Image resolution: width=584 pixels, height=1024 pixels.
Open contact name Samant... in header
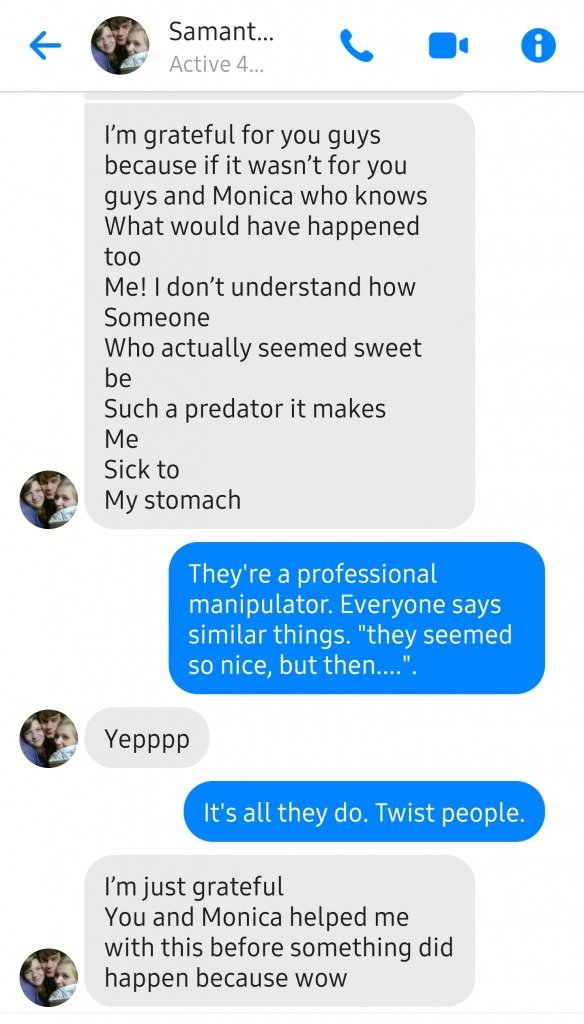coord(221,31)
